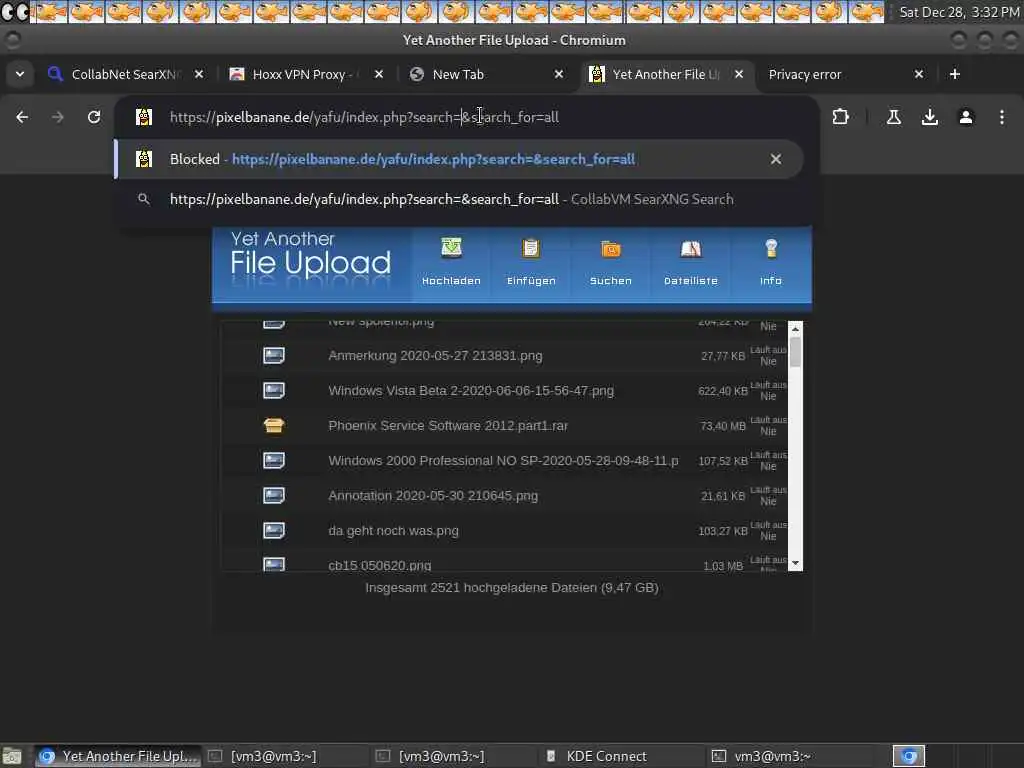Click the 73,40 MB size text
The width and height of the screenshot is (1024, 768).
[722, 426]
